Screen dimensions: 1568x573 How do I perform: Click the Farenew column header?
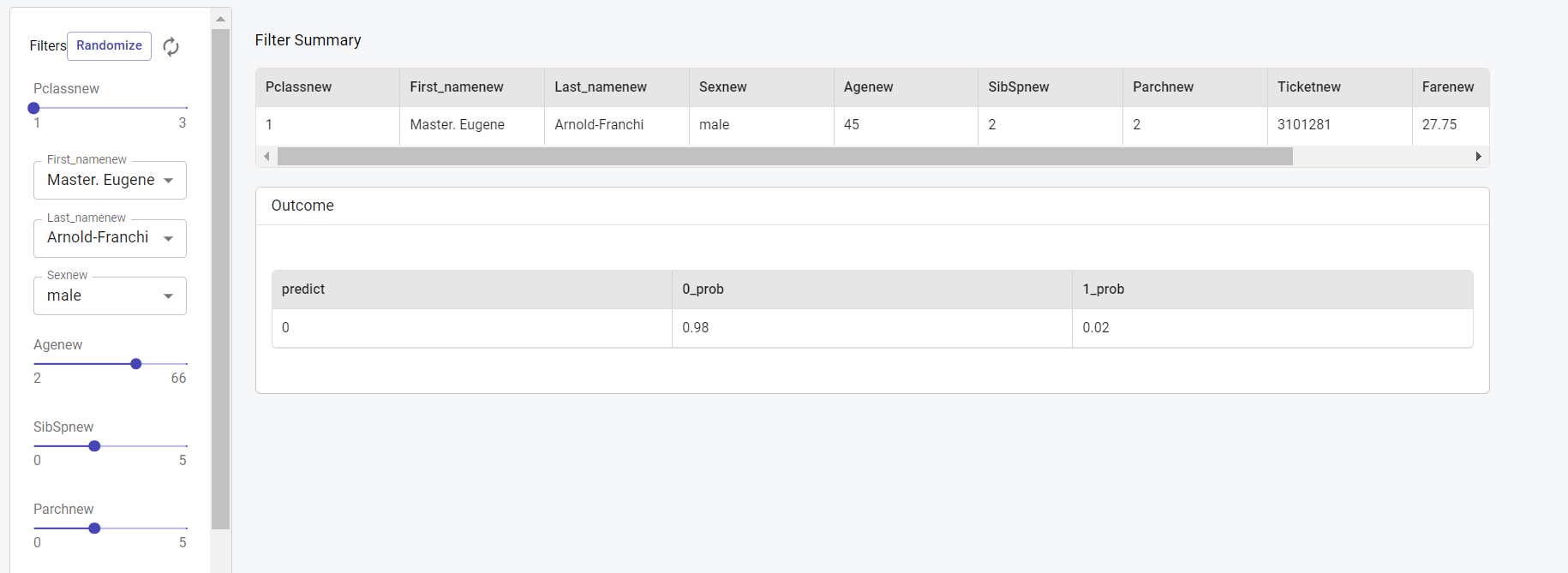pyautogui.click(x=1447, y=87)
